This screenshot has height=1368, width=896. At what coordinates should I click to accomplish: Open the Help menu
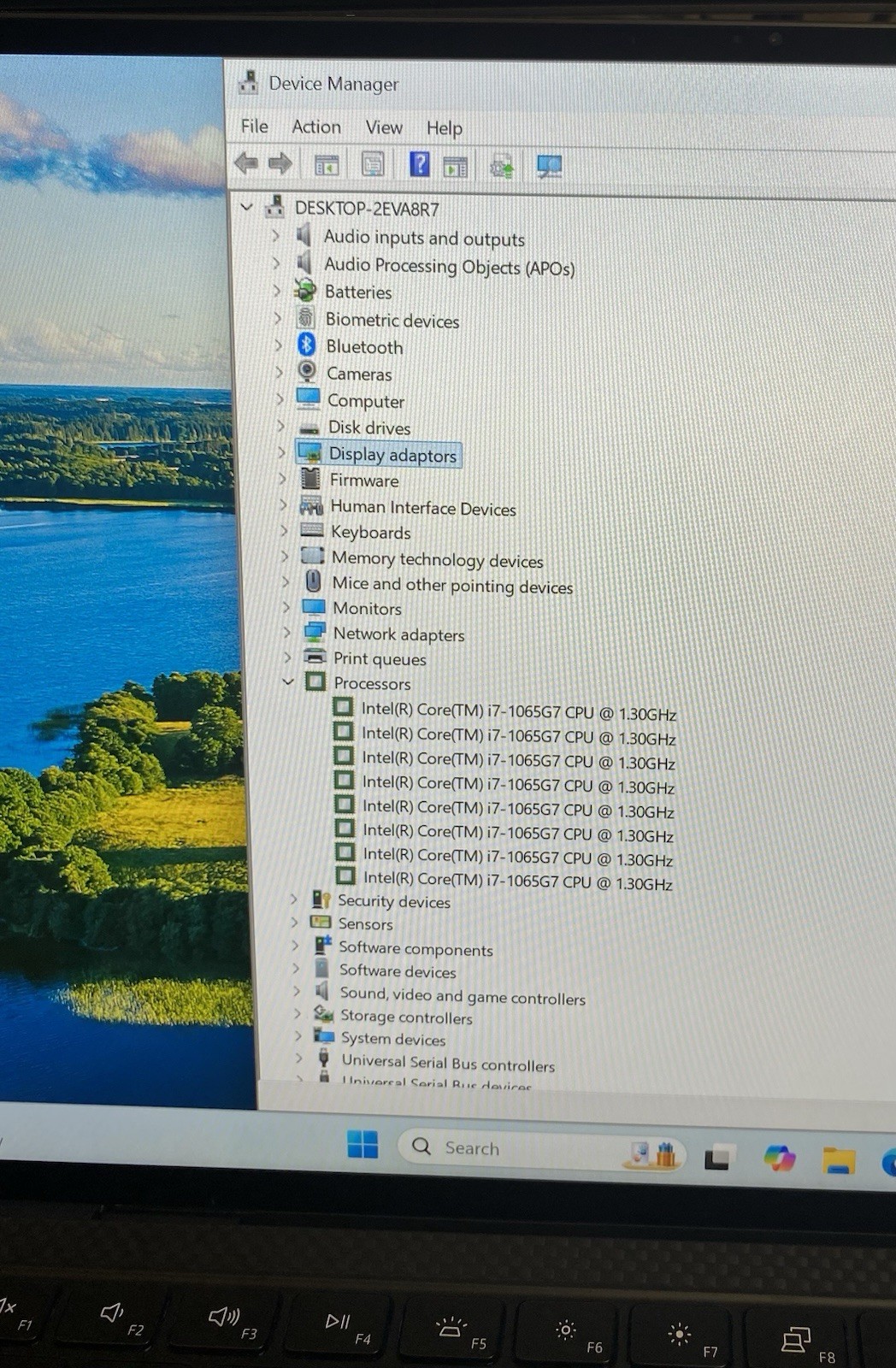pos(445,128)
